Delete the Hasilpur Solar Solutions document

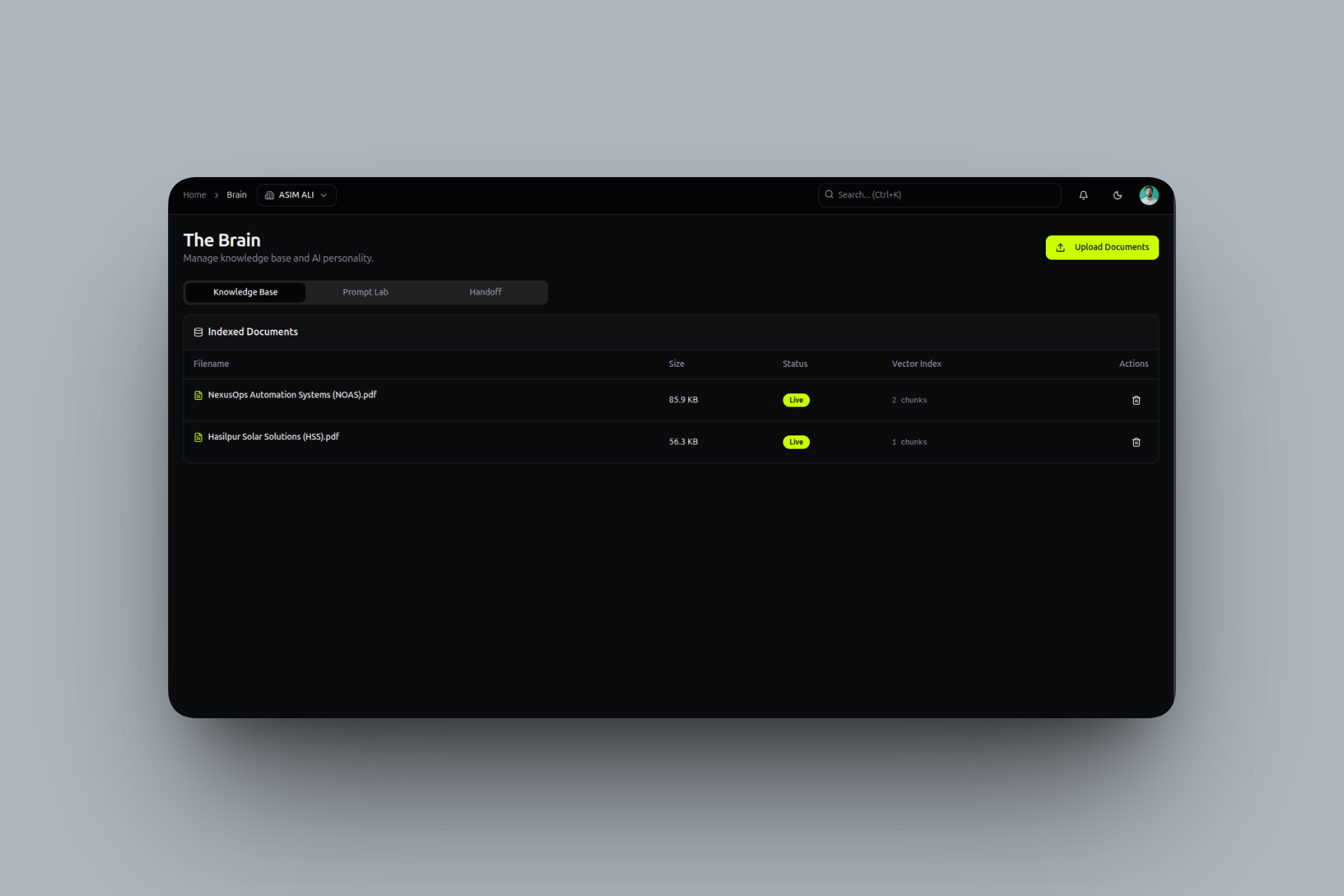click(x=1136, y=442)
